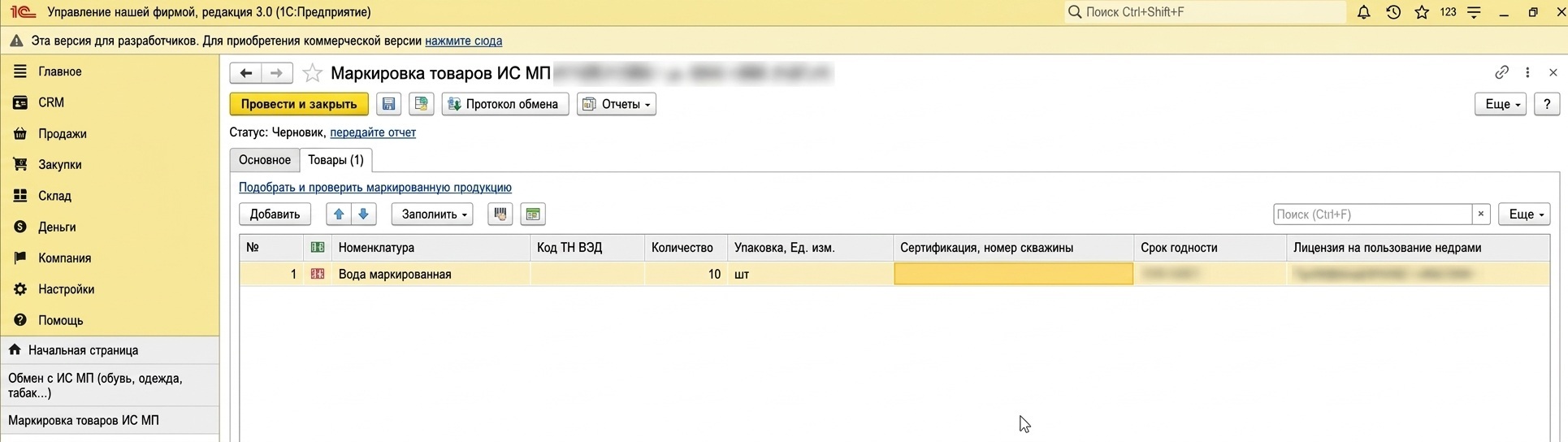Screen dimensions: 1568x442
Task: Close the document form with X
Action: 1553,72
